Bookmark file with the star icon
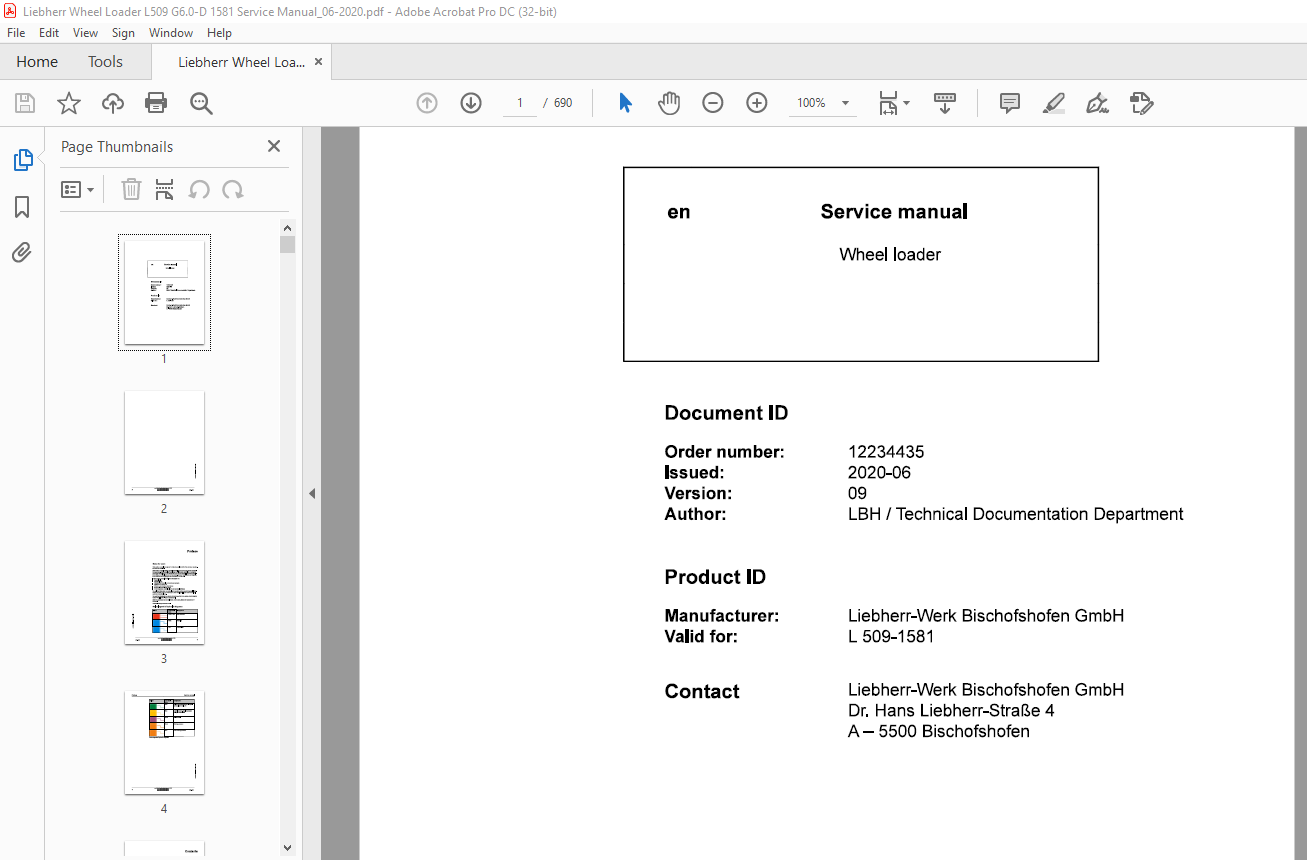The height and width of the screenshot is (860, 1307). tap(69, 103)
